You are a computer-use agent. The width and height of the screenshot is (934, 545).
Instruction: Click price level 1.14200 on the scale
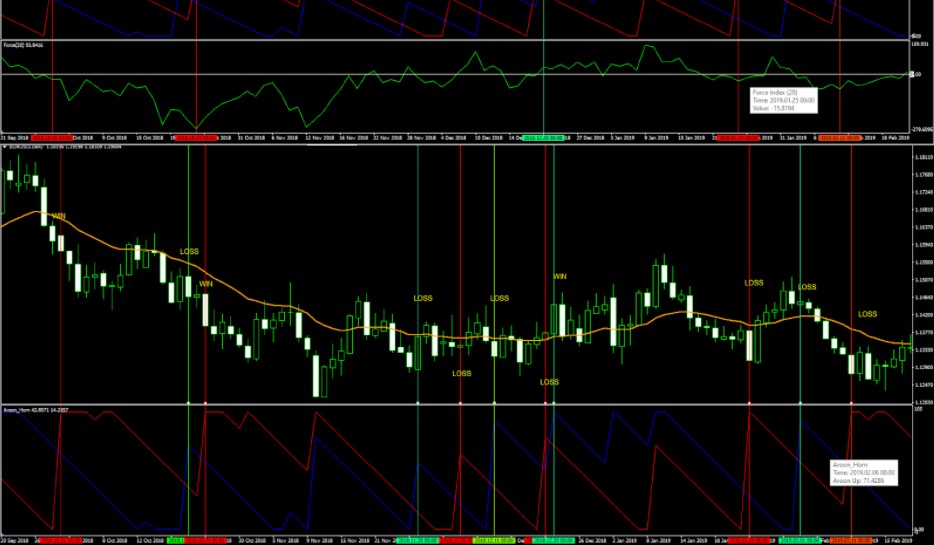923,314
